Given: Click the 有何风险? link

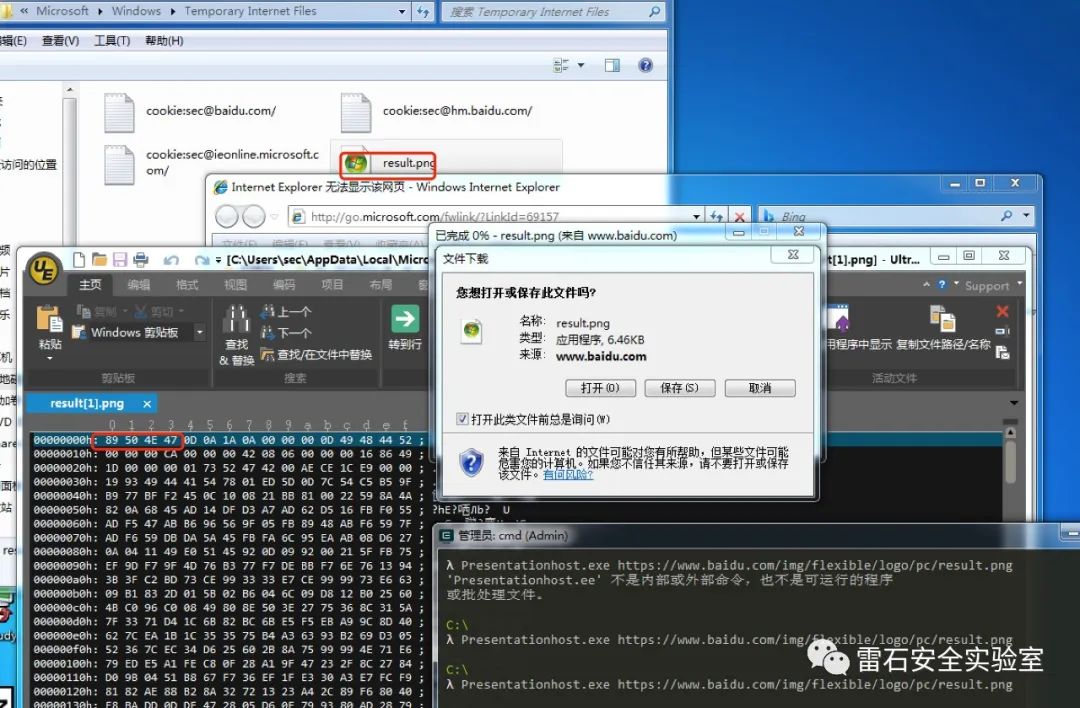Looking at the screenshot, I should pyautogui.click(x=568, y=475).
